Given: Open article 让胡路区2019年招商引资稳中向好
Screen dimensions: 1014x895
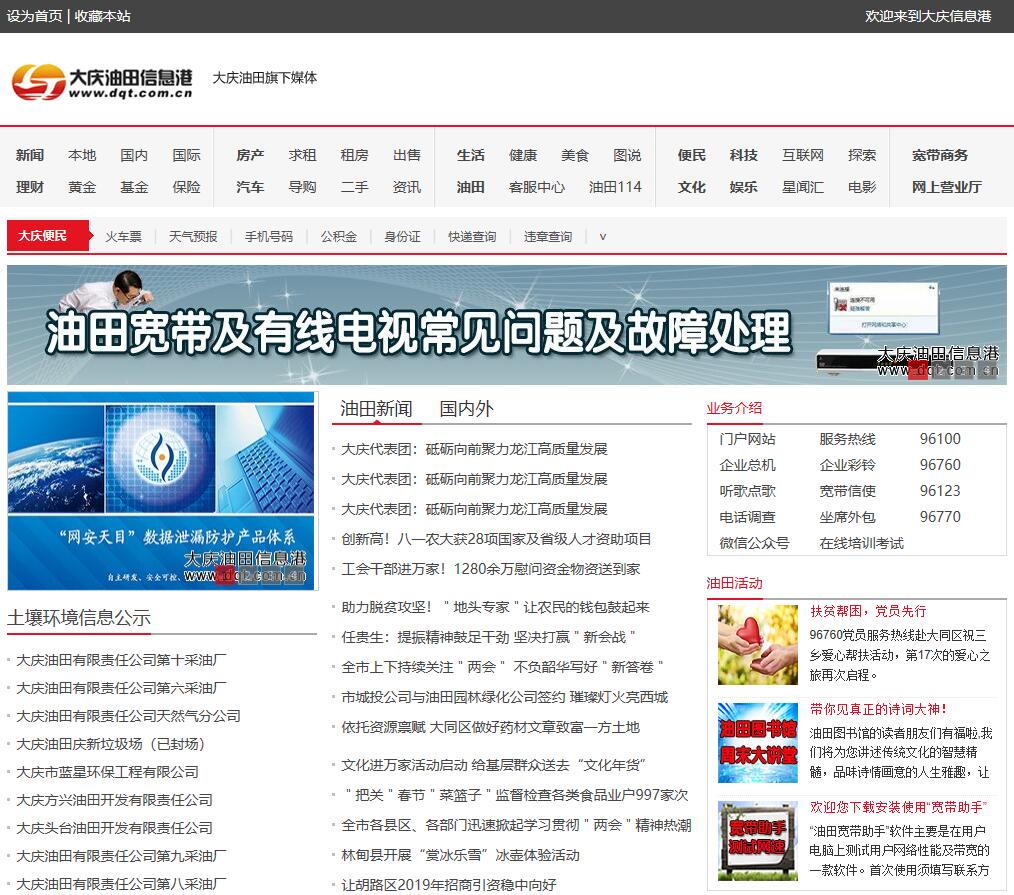Looking at the screenshot, I should (449, 885).
